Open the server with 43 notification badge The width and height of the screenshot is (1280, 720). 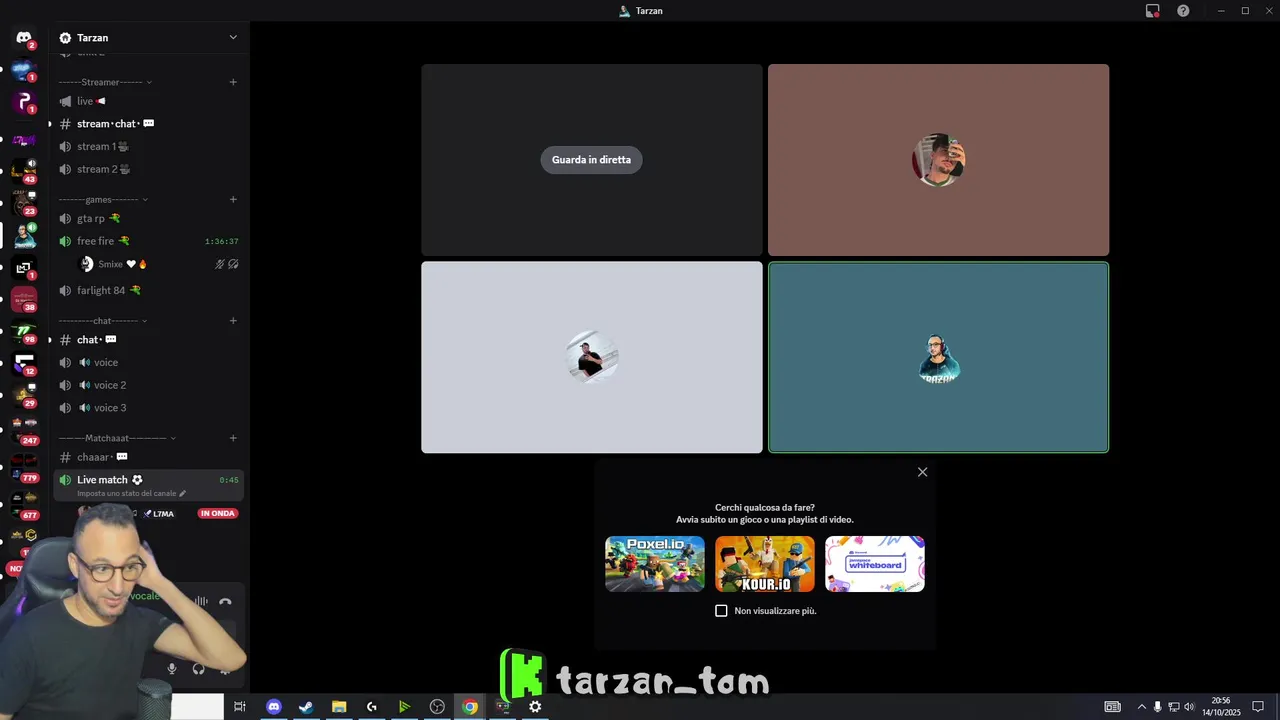coord(24,170)
